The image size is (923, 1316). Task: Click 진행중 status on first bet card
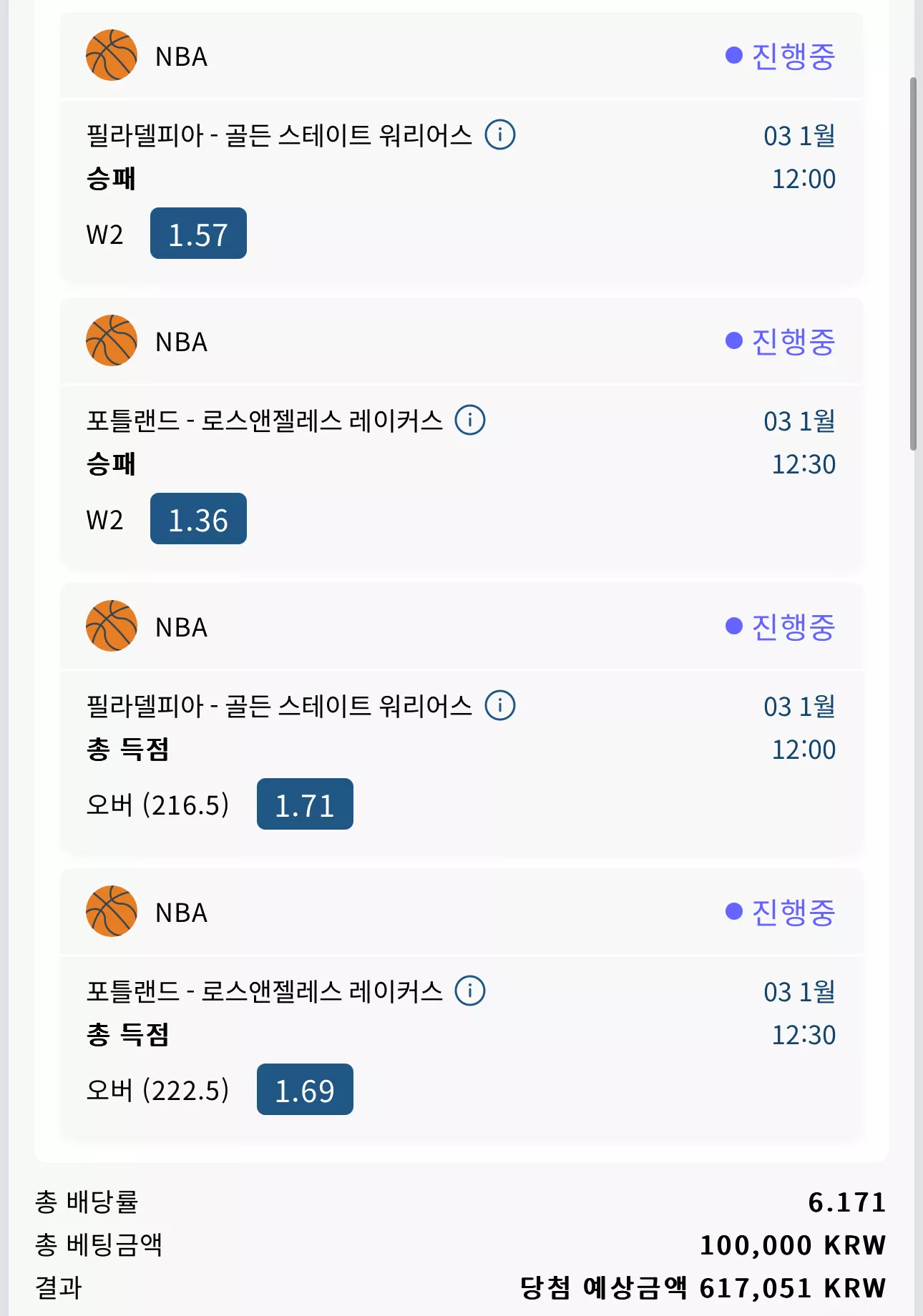tap(781, 56)
